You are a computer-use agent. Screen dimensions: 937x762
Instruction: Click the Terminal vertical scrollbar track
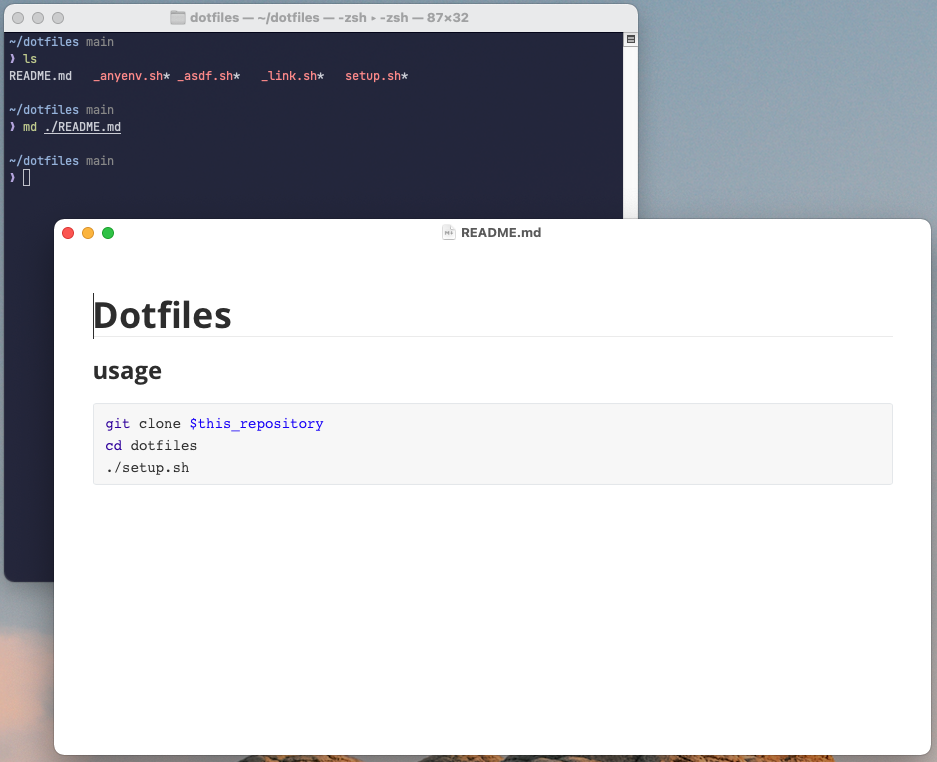[630, 133]
